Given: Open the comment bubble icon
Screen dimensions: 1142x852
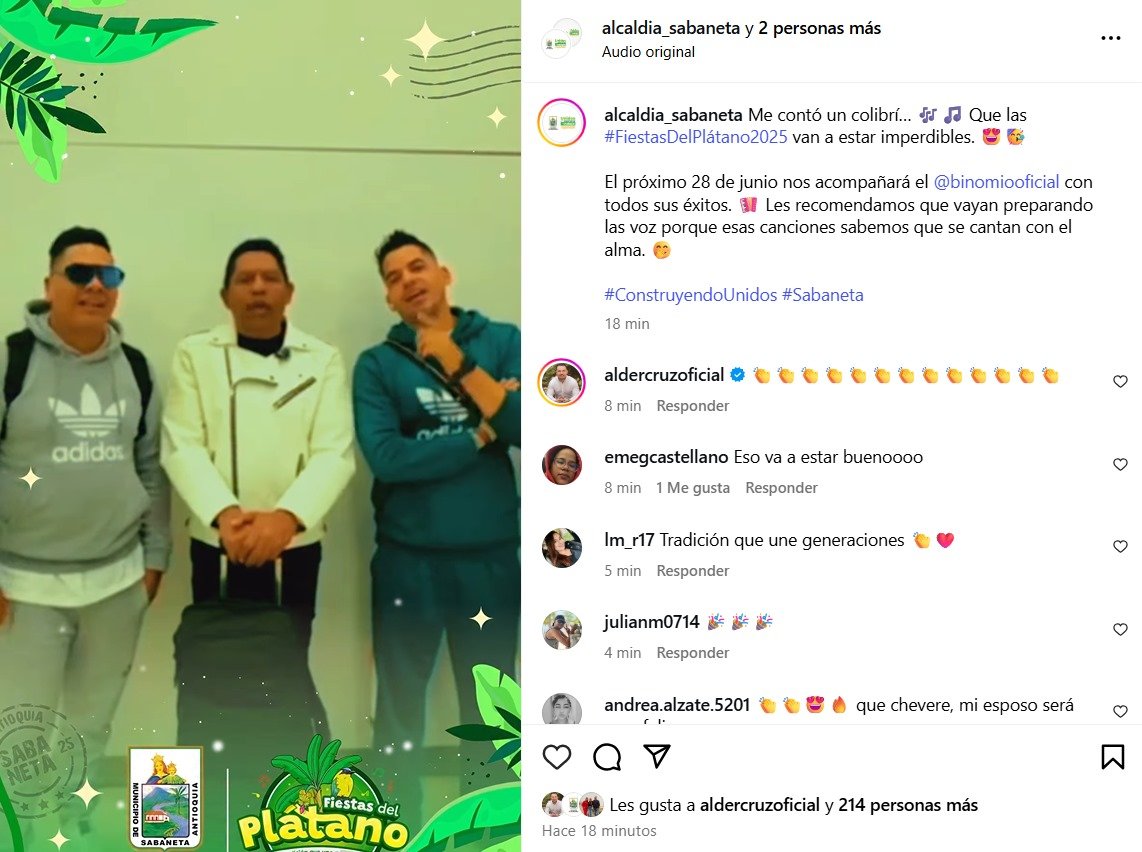Looking at the screenshot, I should click(x=607, y=757).
